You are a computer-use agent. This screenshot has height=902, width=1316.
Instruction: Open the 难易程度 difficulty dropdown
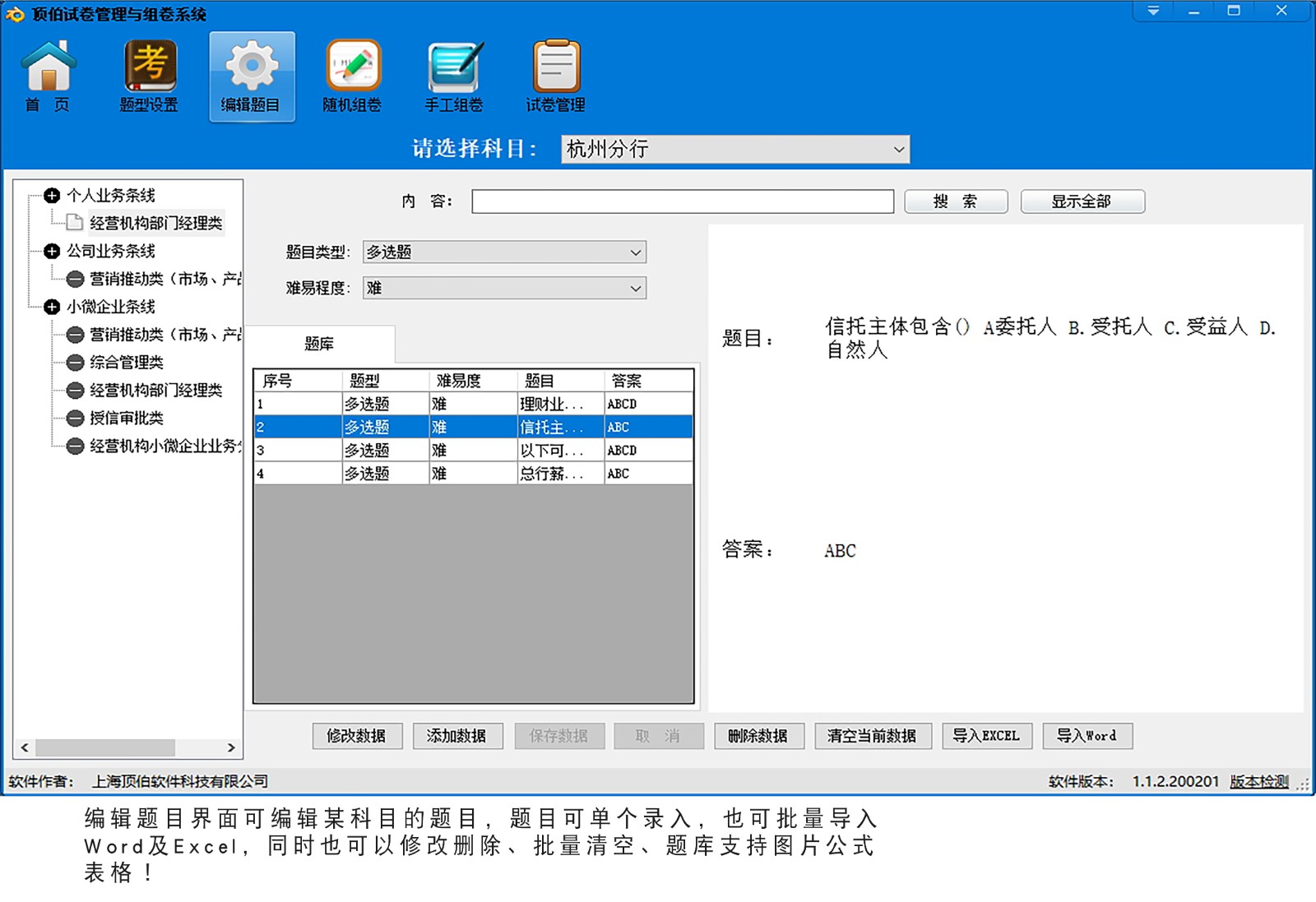pyautogui.click(x=635, y=289)
